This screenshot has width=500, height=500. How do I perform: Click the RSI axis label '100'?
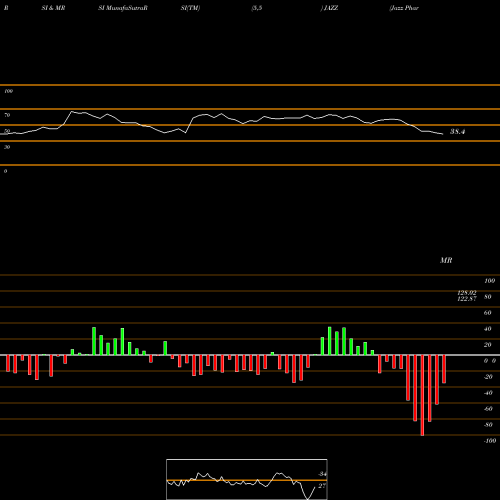coord(9,91)
